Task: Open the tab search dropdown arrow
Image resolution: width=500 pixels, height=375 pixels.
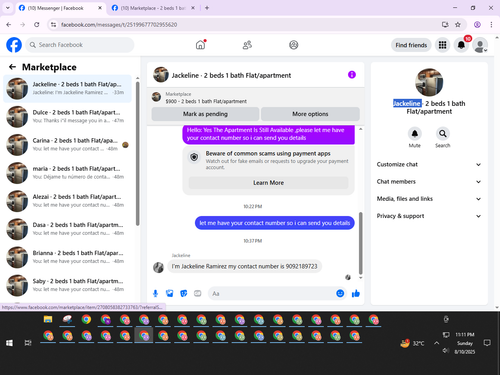Action: pyautogui.click(x=8, y=8)
